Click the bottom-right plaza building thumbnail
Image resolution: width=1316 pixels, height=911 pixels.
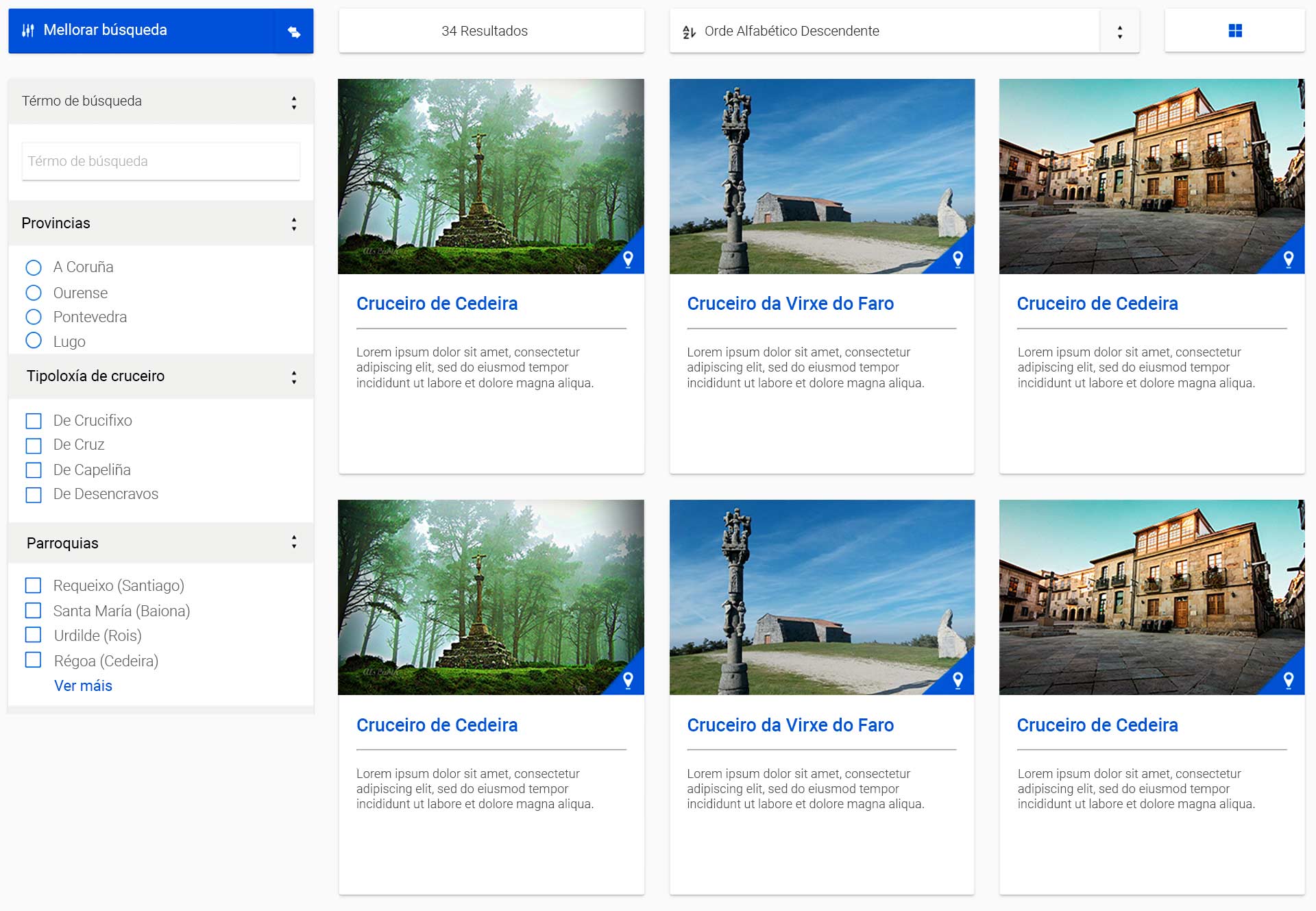pos(1151,596)
